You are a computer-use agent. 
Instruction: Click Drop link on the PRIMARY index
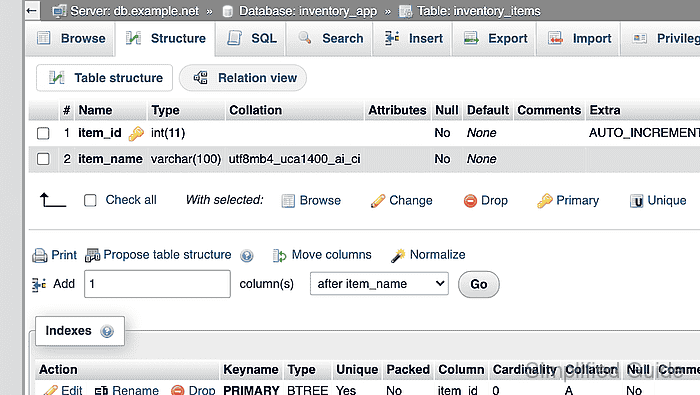(202, 391)
